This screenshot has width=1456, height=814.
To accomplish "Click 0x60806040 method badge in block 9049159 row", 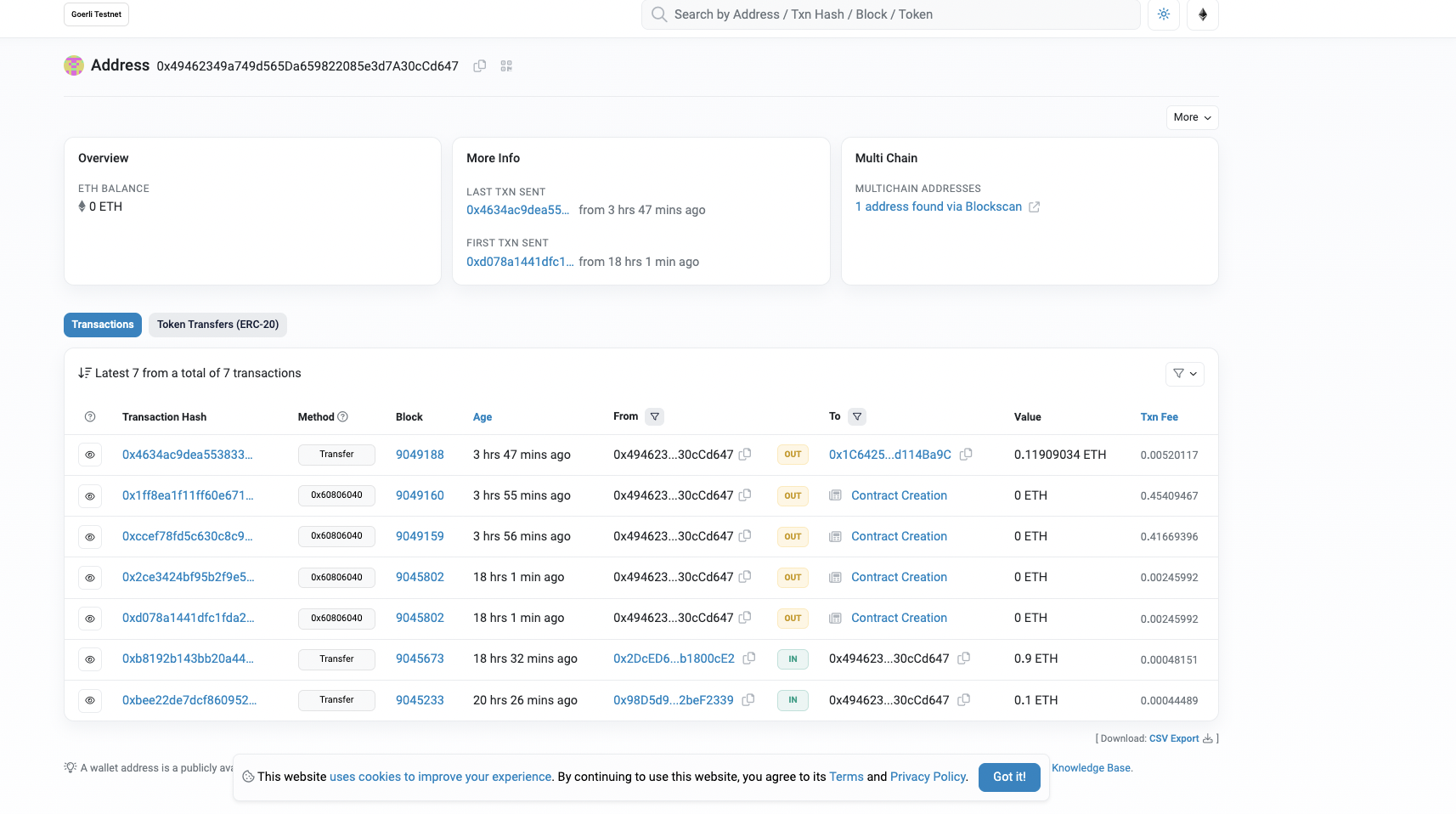I will (336, 536).
